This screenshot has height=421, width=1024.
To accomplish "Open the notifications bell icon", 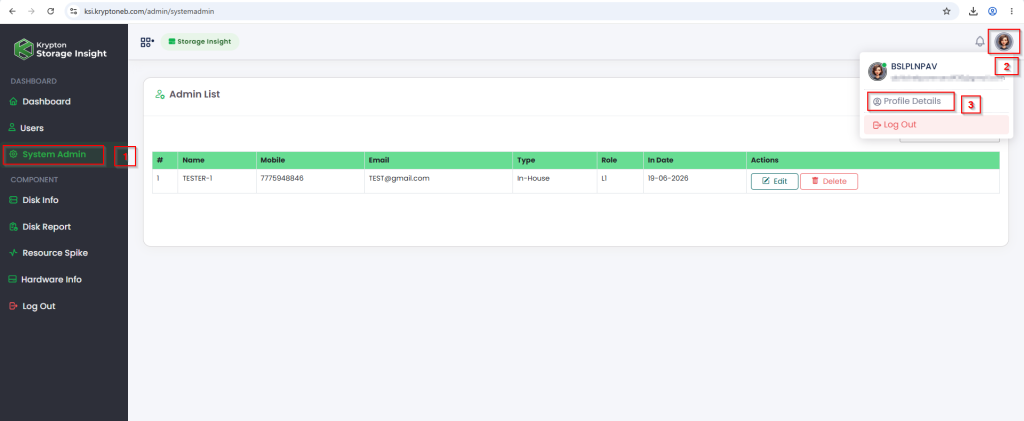I will [980, 42].
